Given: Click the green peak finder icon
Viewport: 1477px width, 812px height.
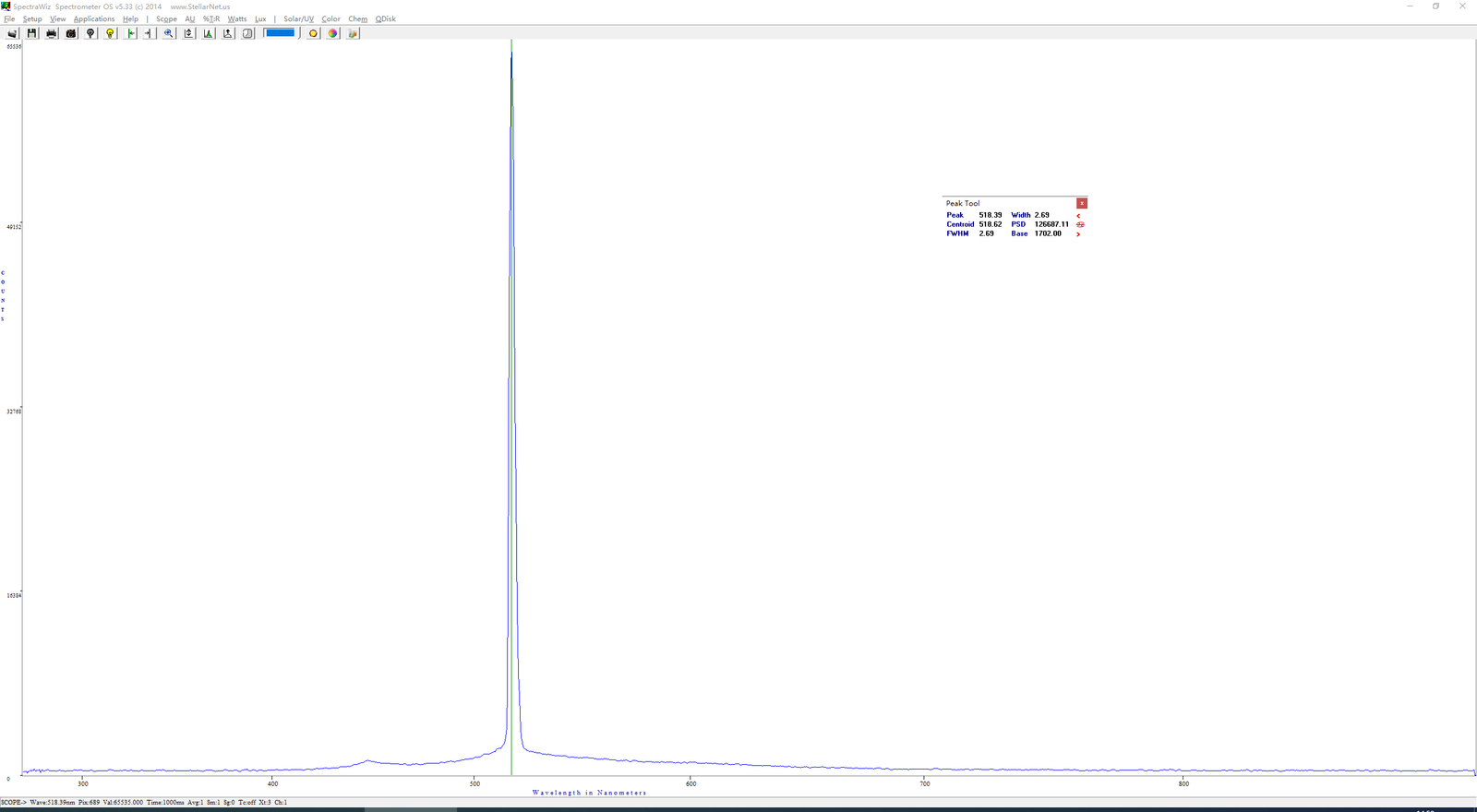Looking at the screenshot, I should [x=208, y=33].
